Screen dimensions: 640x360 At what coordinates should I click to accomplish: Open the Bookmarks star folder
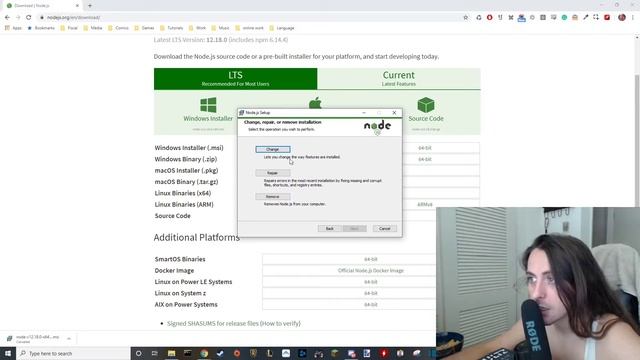41,28
